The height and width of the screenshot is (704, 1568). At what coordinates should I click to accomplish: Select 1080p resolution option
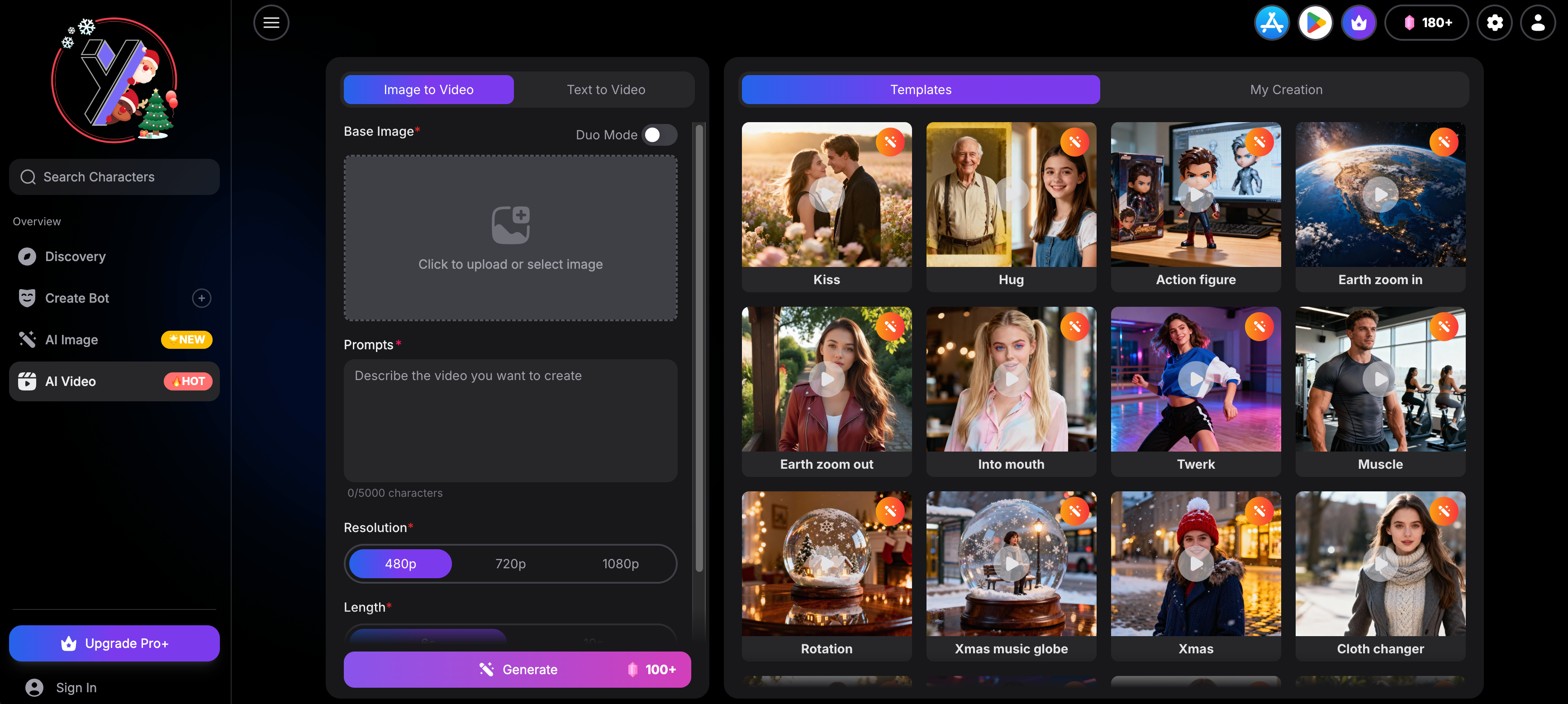point(620,563)
